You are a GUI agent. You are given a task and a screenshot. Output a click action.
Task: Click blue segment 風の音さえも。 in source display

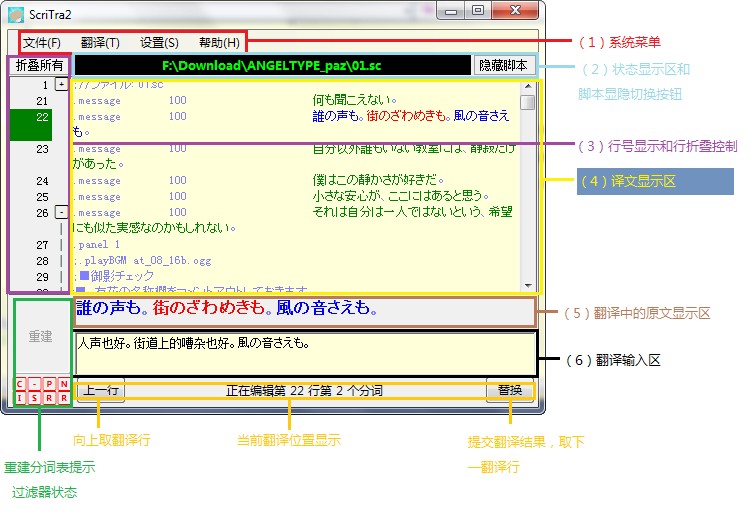[327, 308]
